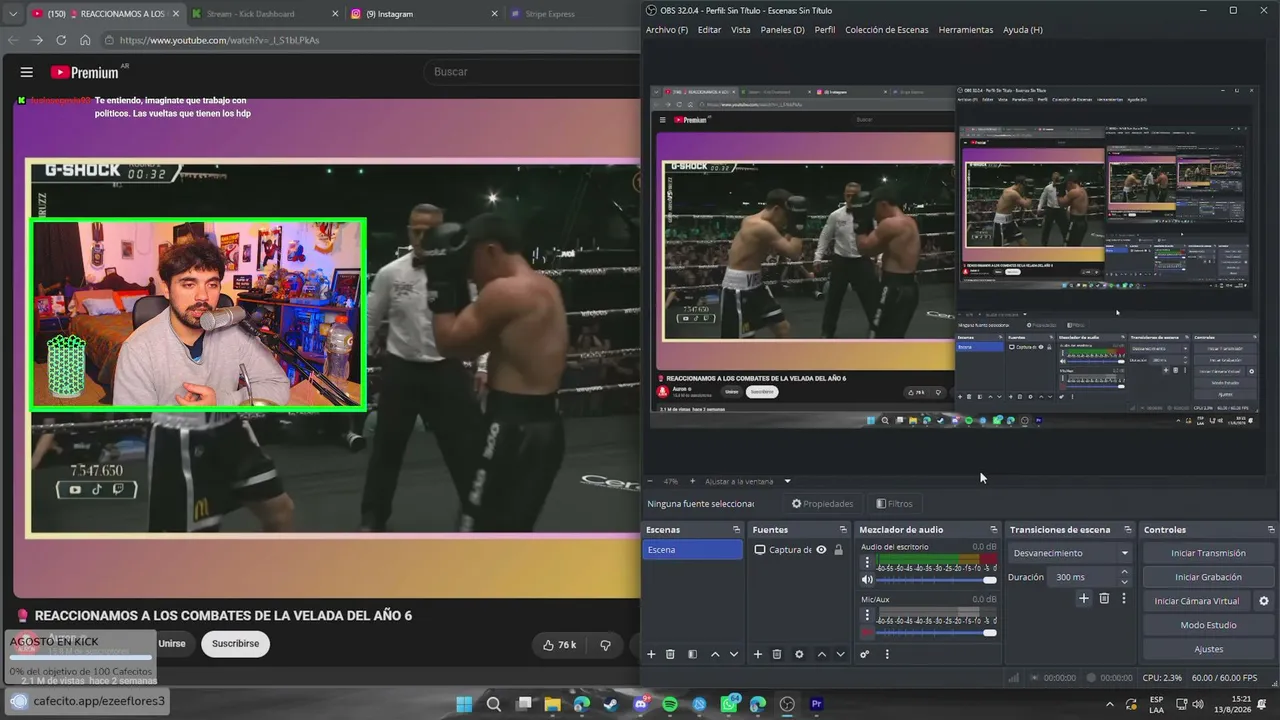Viewport: 1280px width, 720px height.
Task: Increase transition Duración with up arrow
Action: coord(1124,572)
